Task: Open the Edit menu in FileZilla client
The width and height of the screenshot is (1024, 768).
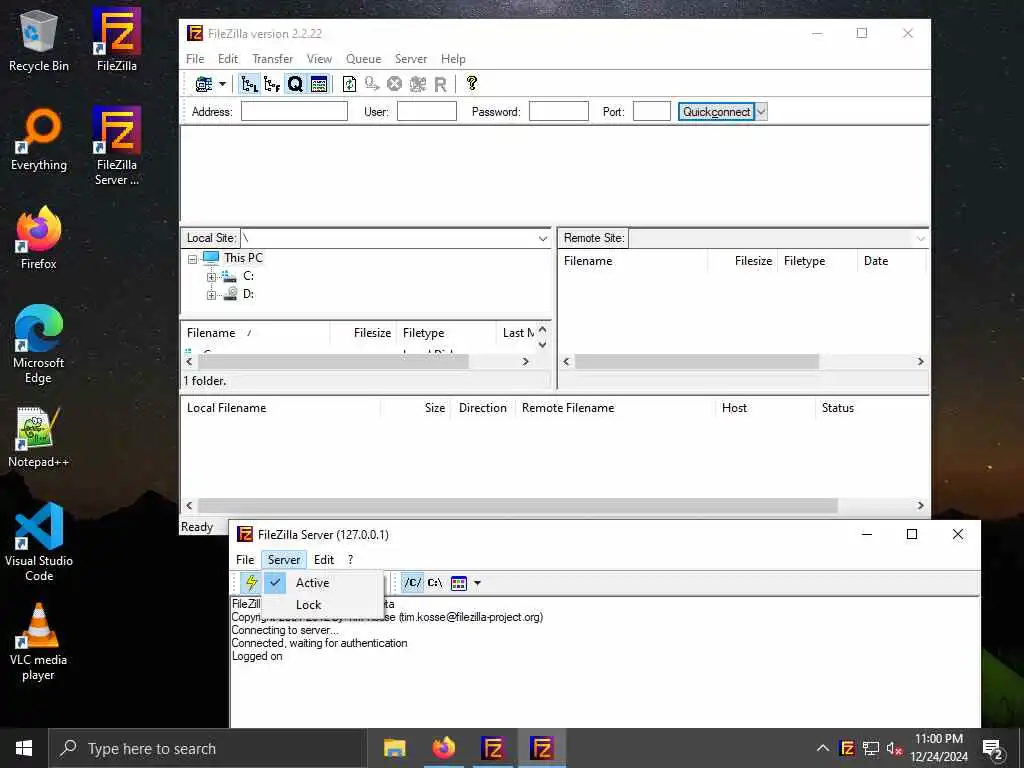Action: (227, 59)
